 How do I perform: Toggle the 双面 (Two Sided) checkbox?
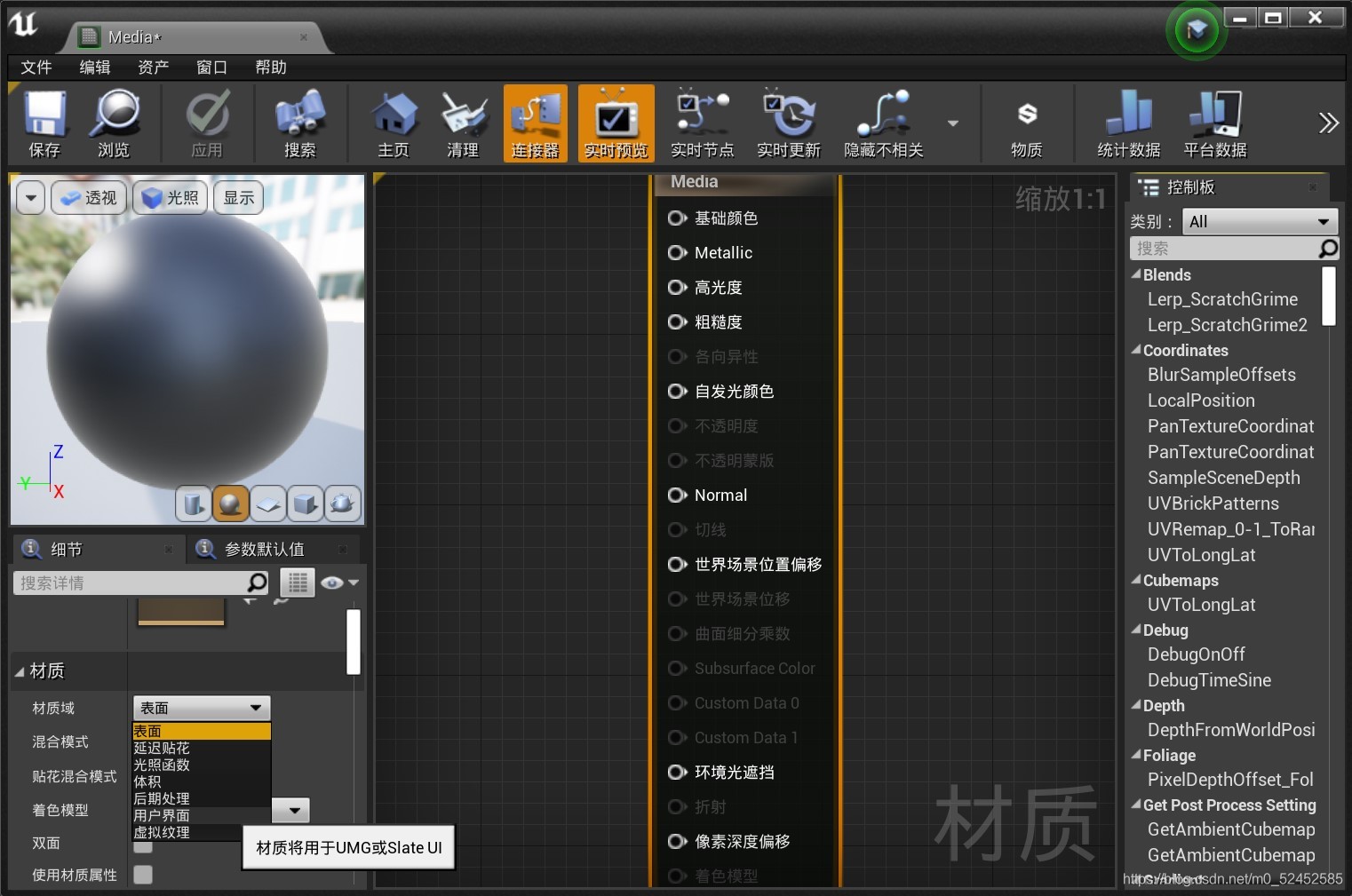click(x=142, y=845)
